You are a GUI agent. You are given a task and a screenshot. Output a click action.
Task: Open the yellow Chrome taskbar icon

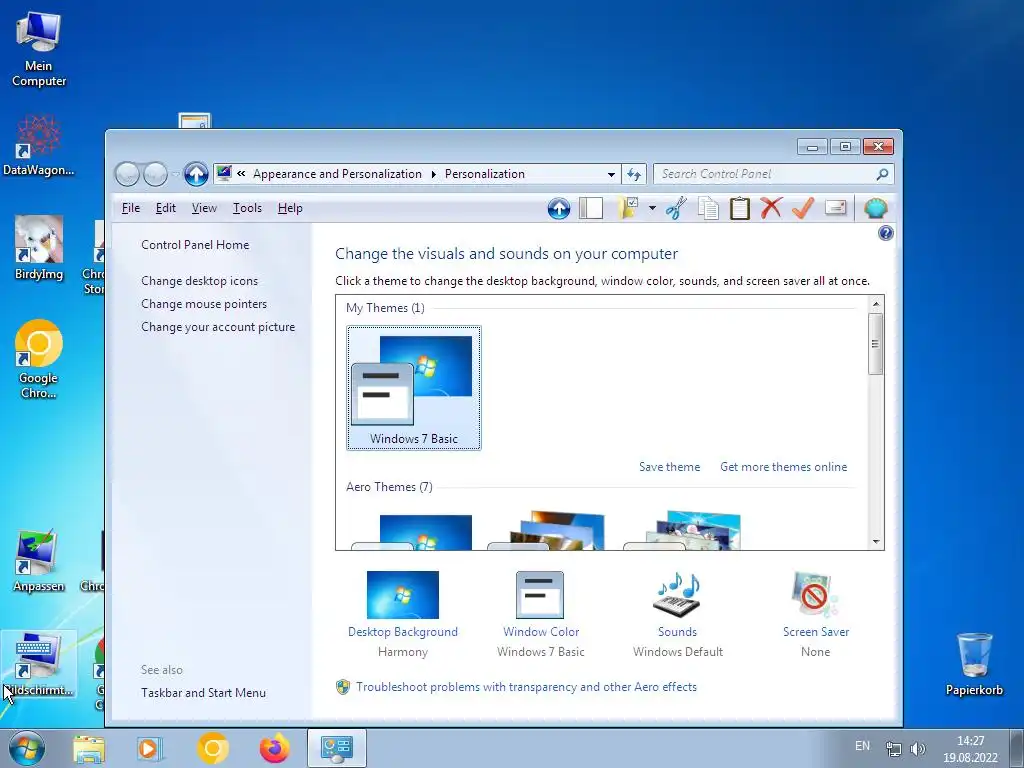coord(212,748)
